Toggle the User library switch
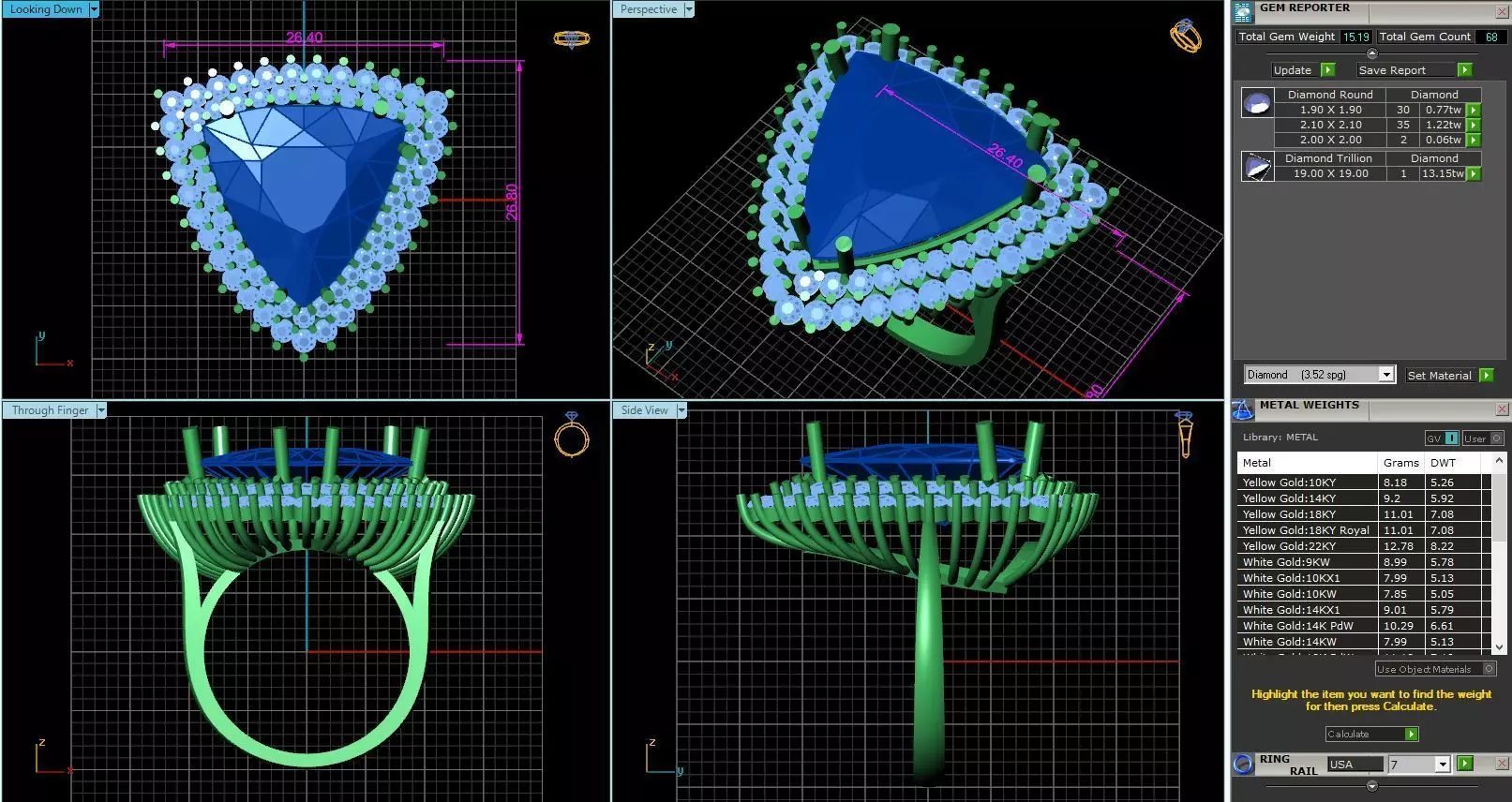 (1482, 438)
